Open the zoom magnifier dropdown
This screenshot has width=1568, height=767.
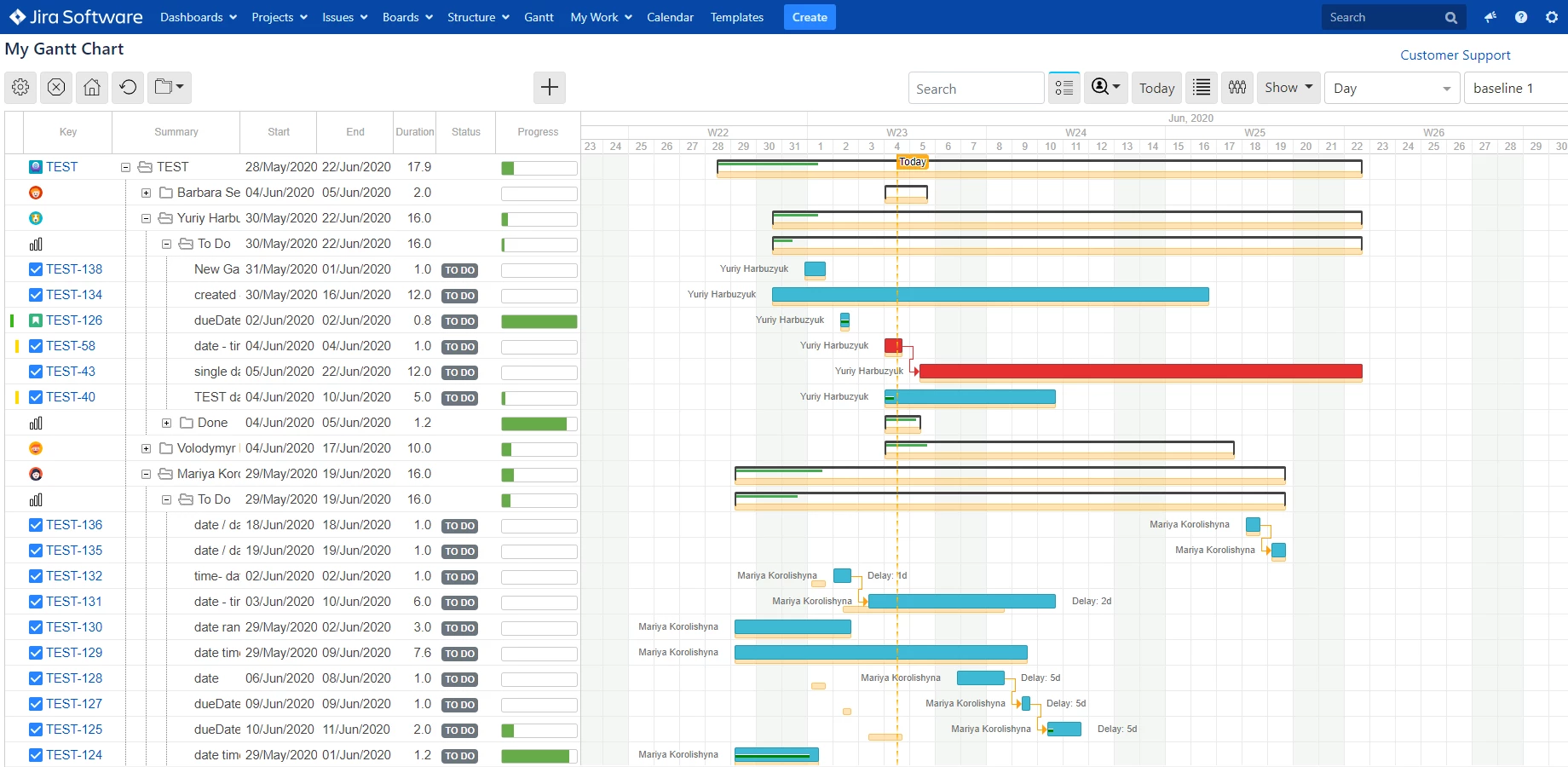point(1106,88)
